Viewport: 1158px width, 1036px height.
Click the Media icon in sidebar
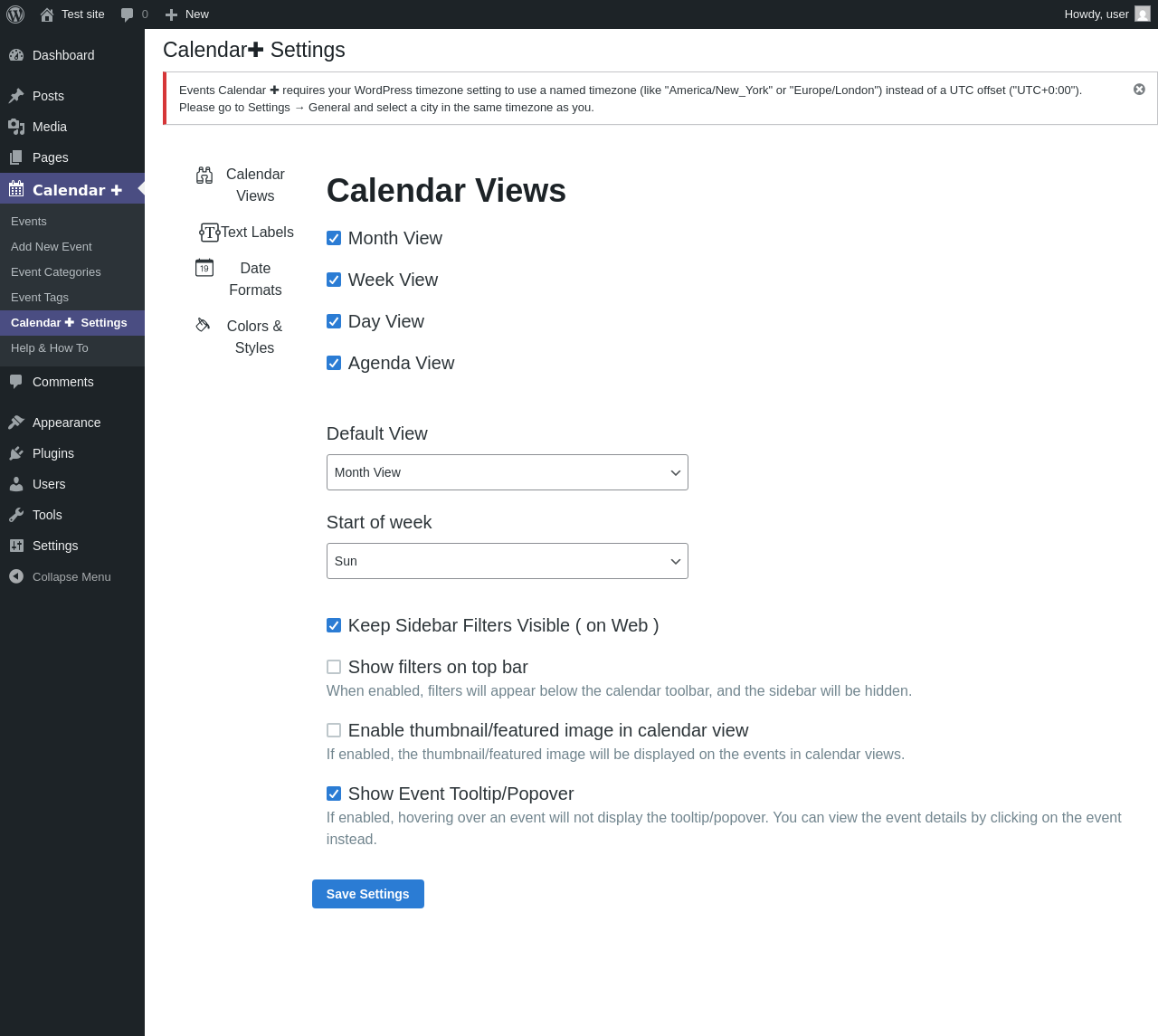[16, 127]
